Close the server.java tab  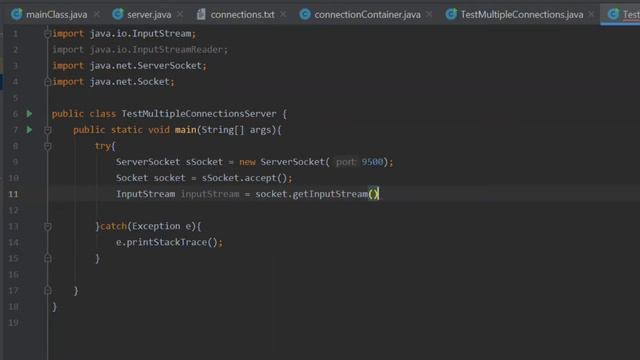[180, 15]
